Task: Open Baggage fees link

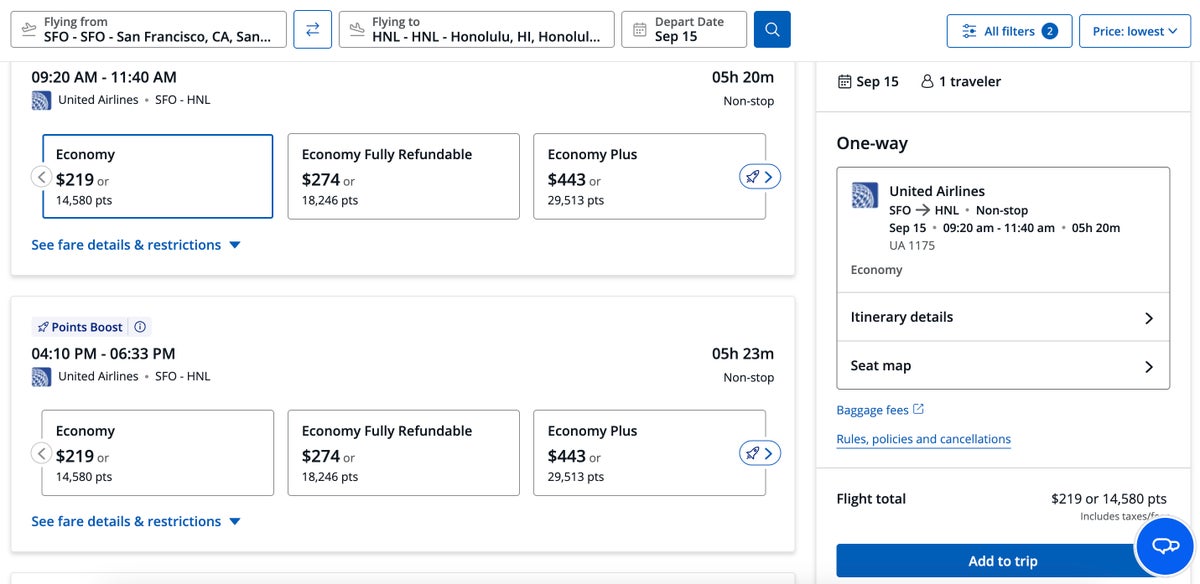Action: (x=880, y=410)
